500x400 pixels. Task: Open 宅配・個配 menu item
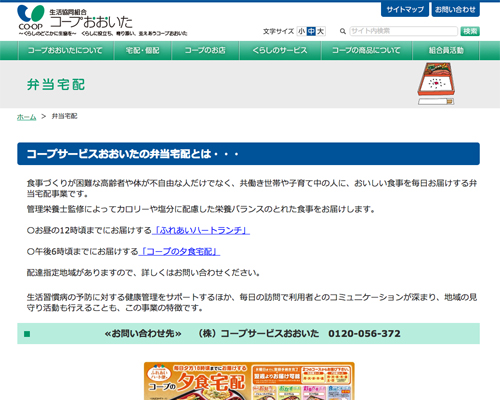coord(143,50)
